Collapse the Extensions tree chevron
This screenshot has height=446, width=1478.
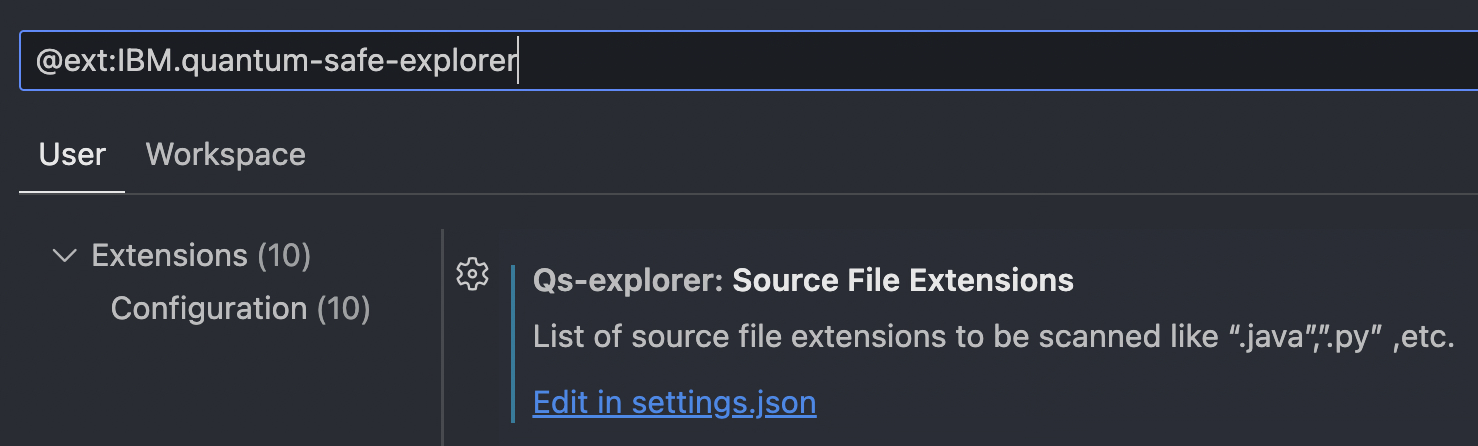65,256
